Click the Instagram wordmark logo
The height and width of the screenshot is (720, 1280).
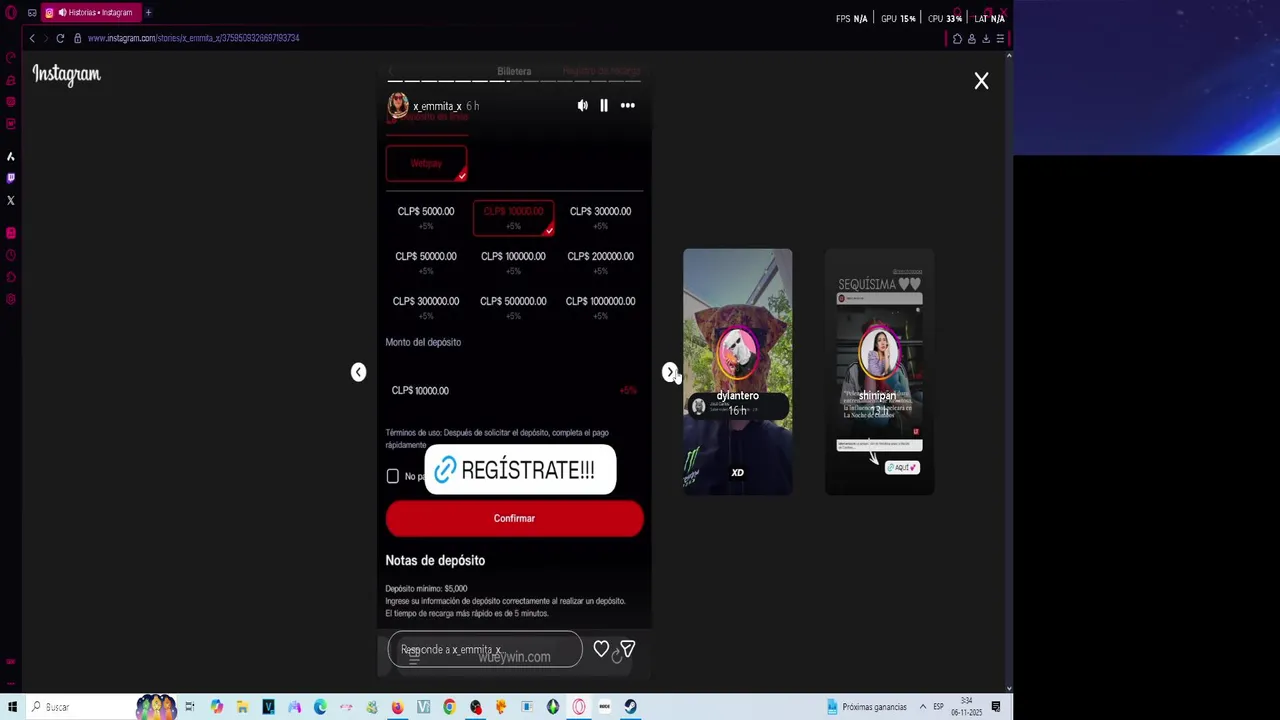[67, 74]
